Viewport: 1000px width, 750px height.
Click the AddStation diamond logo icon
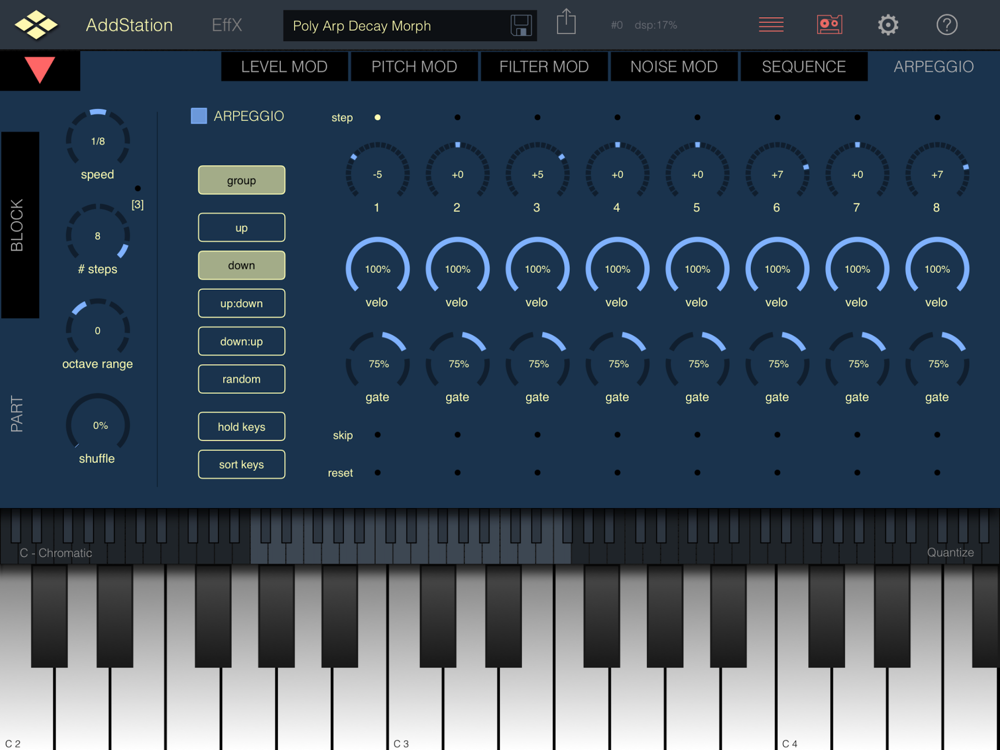[x=36, y=25]
